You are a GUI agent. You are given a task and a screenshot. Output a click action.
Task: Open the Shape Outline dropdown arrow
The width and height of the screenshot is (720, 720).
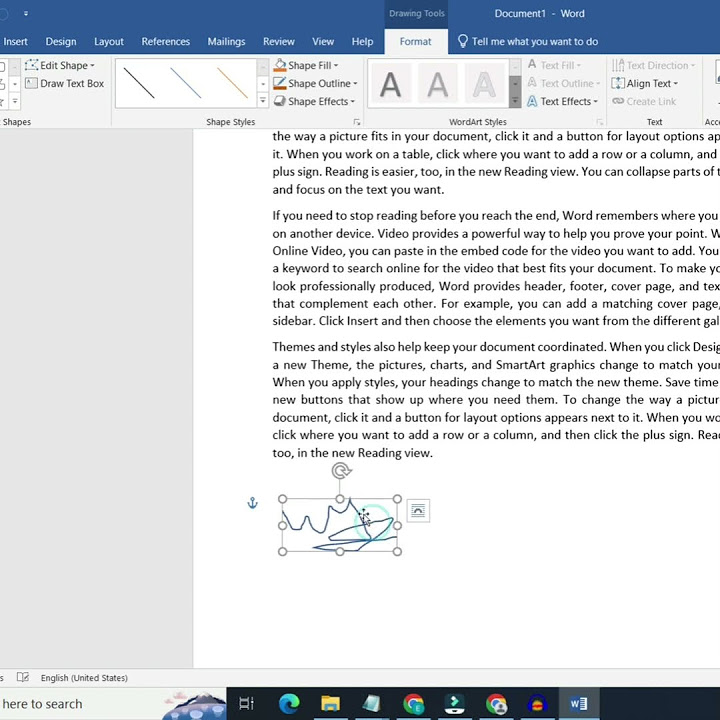[355, 84]
